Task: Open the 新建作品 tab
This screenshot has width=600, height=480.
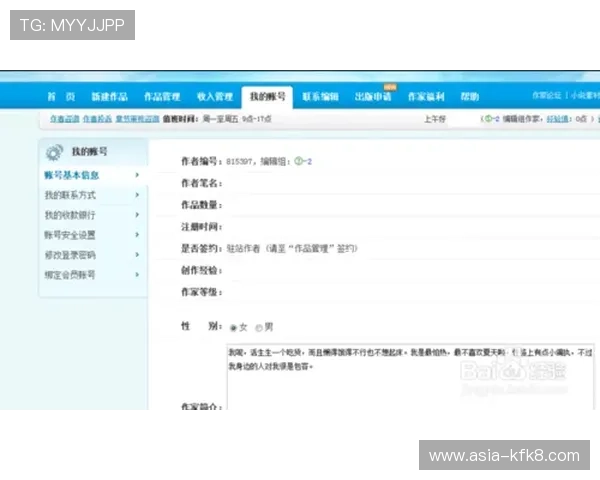Action: coord(109,96)
